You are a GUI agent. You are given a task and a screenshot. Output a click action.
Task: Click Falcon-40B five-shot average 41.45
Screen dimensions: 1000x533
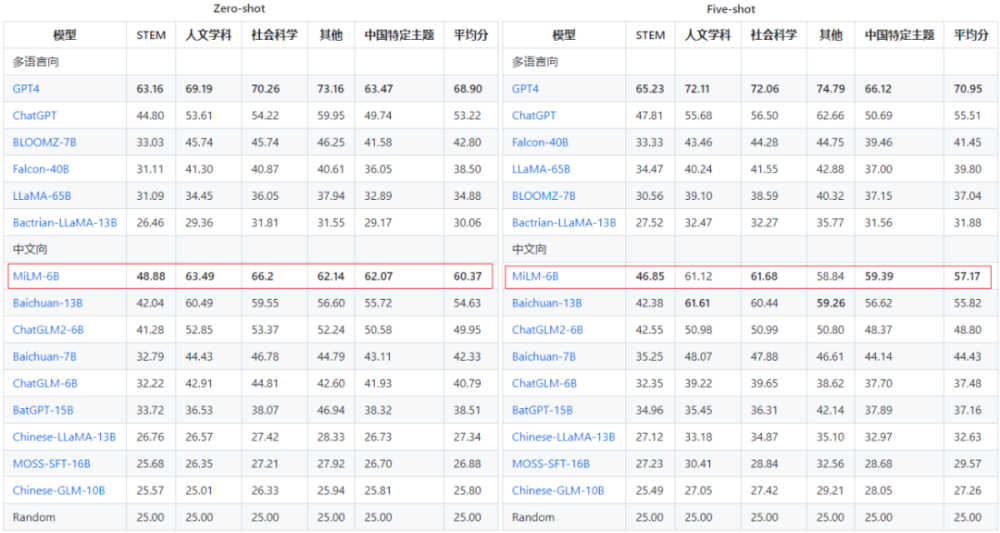[x=968, y=142]
